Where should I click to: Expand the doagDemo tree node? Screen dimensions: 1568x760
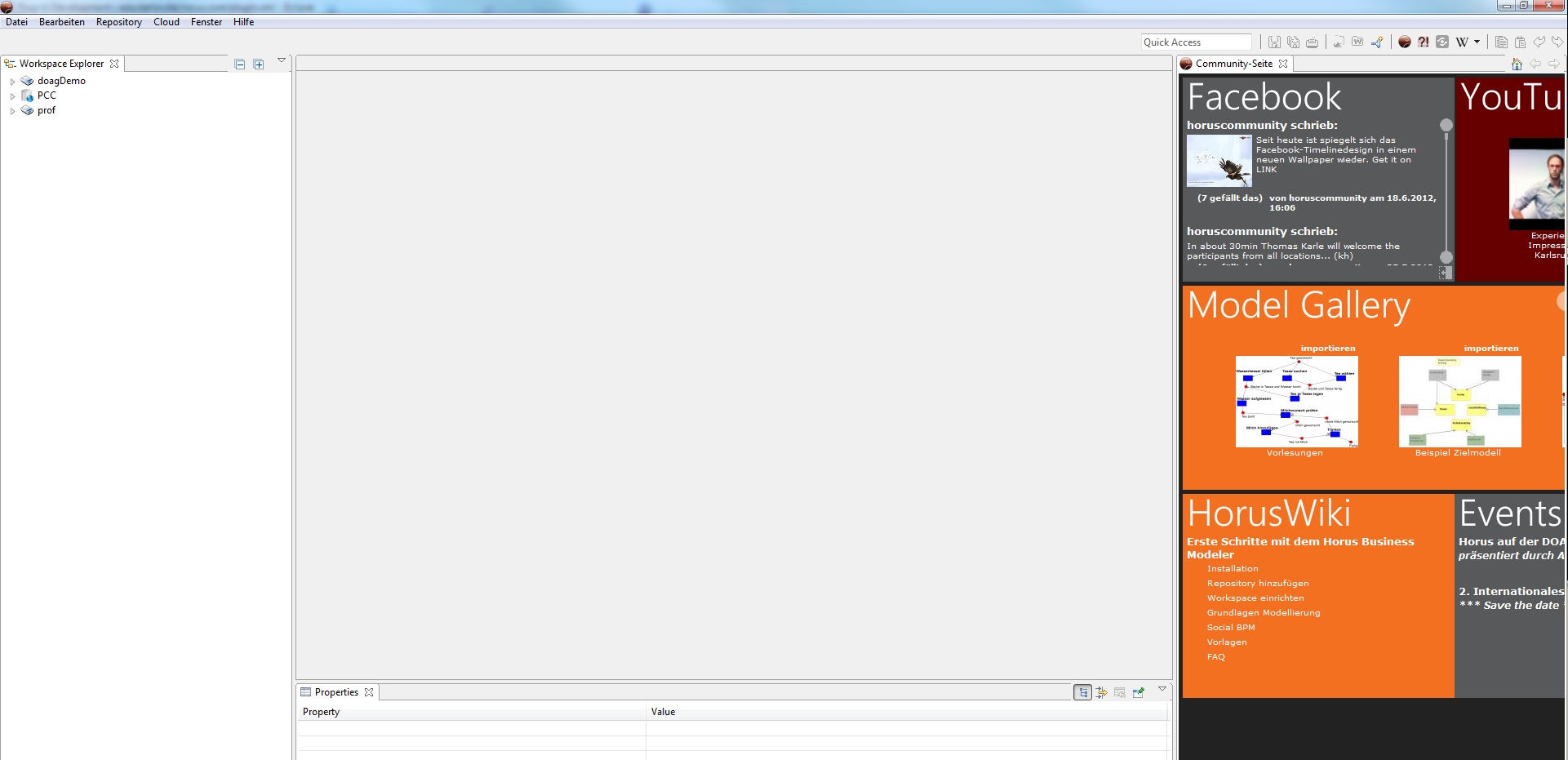tap(12, 82)
